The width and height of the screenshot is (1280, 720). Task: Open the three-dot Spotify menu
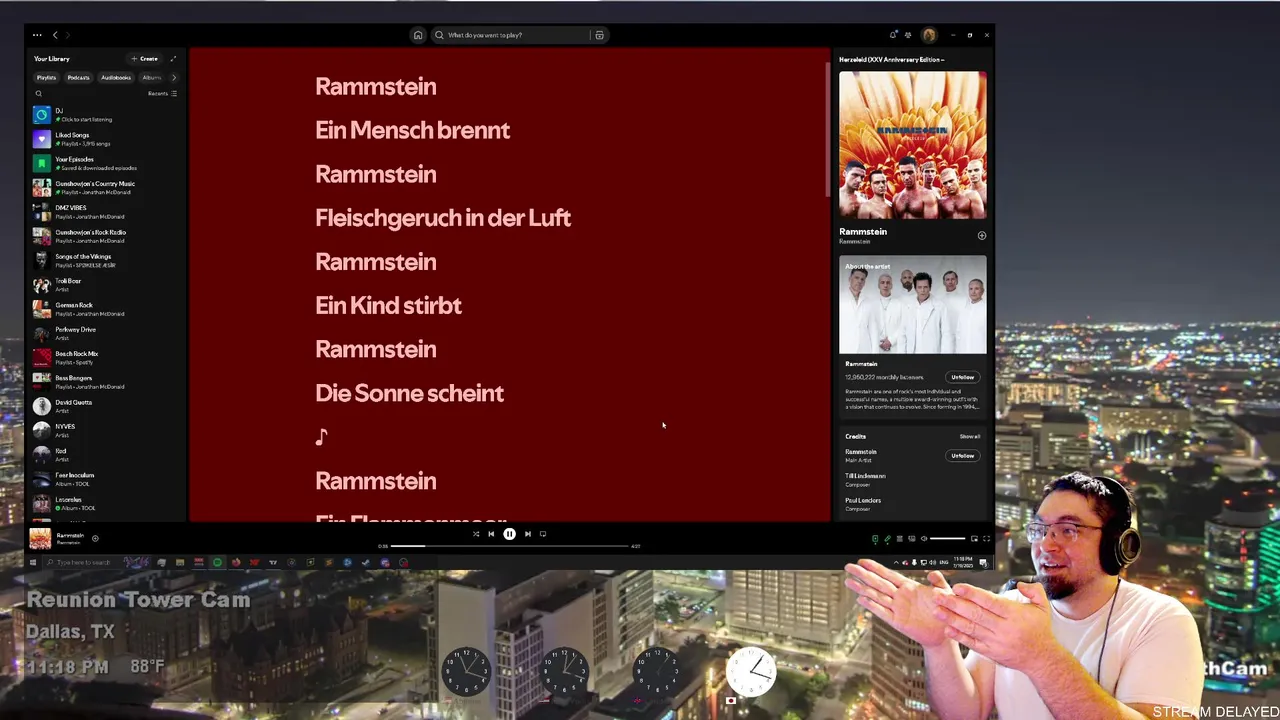pos(37,35)
